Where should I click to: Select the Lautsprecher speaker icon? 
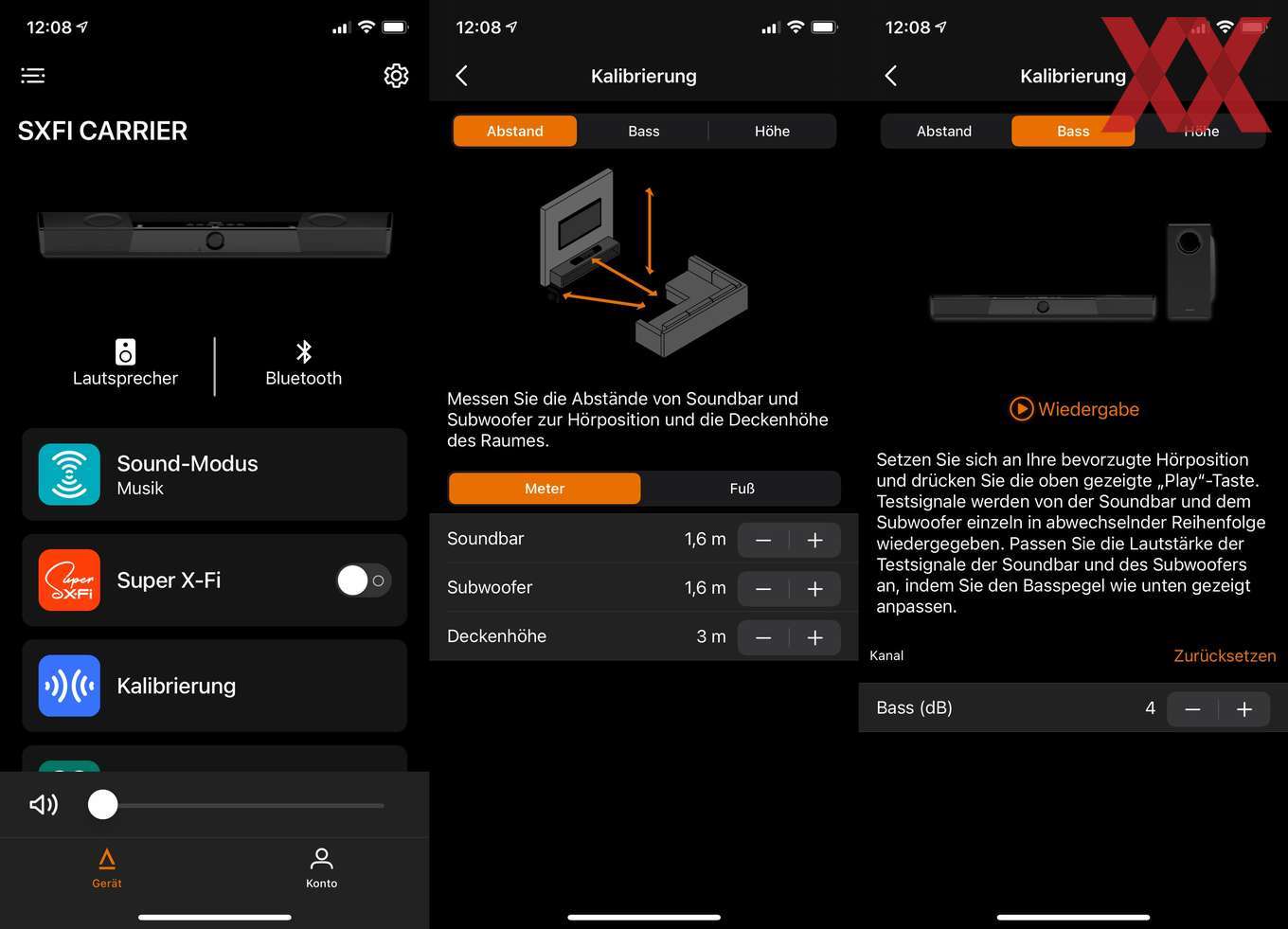pyautogui.click(x=125, y=352)
